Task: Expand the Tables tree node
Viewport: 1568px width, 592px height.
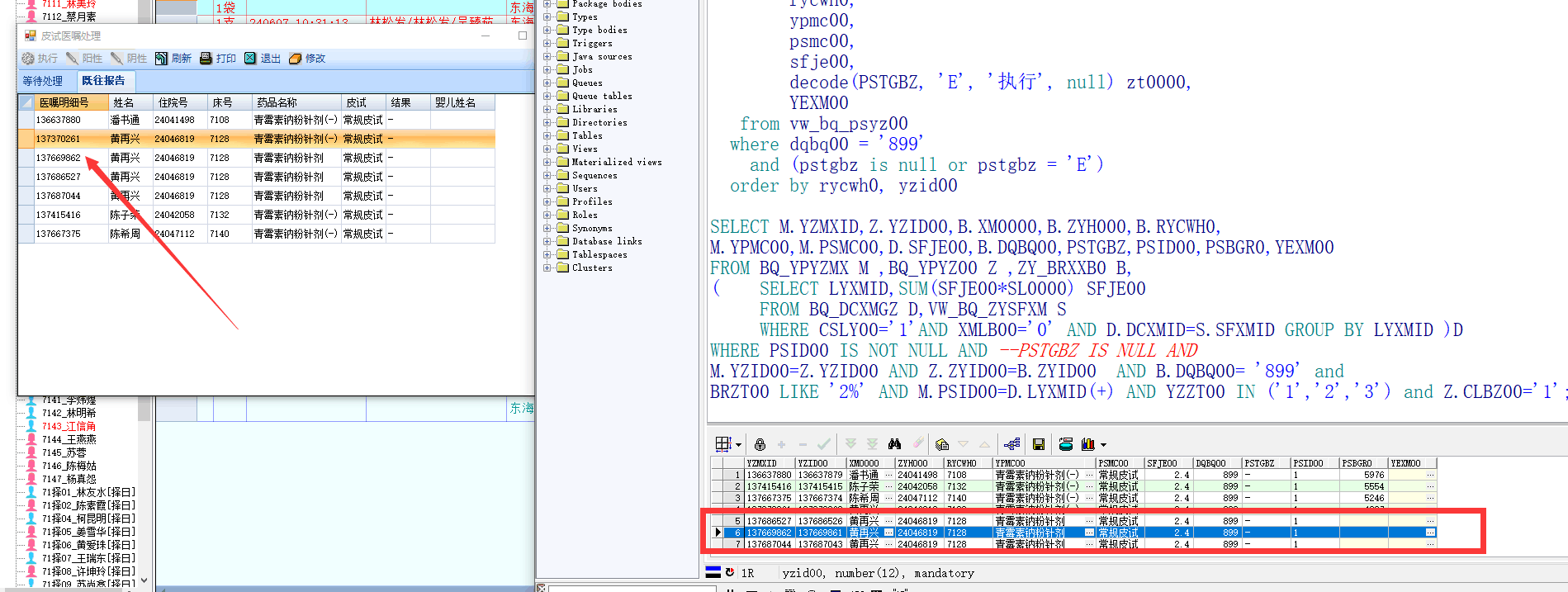Action: tap(547, 135)
